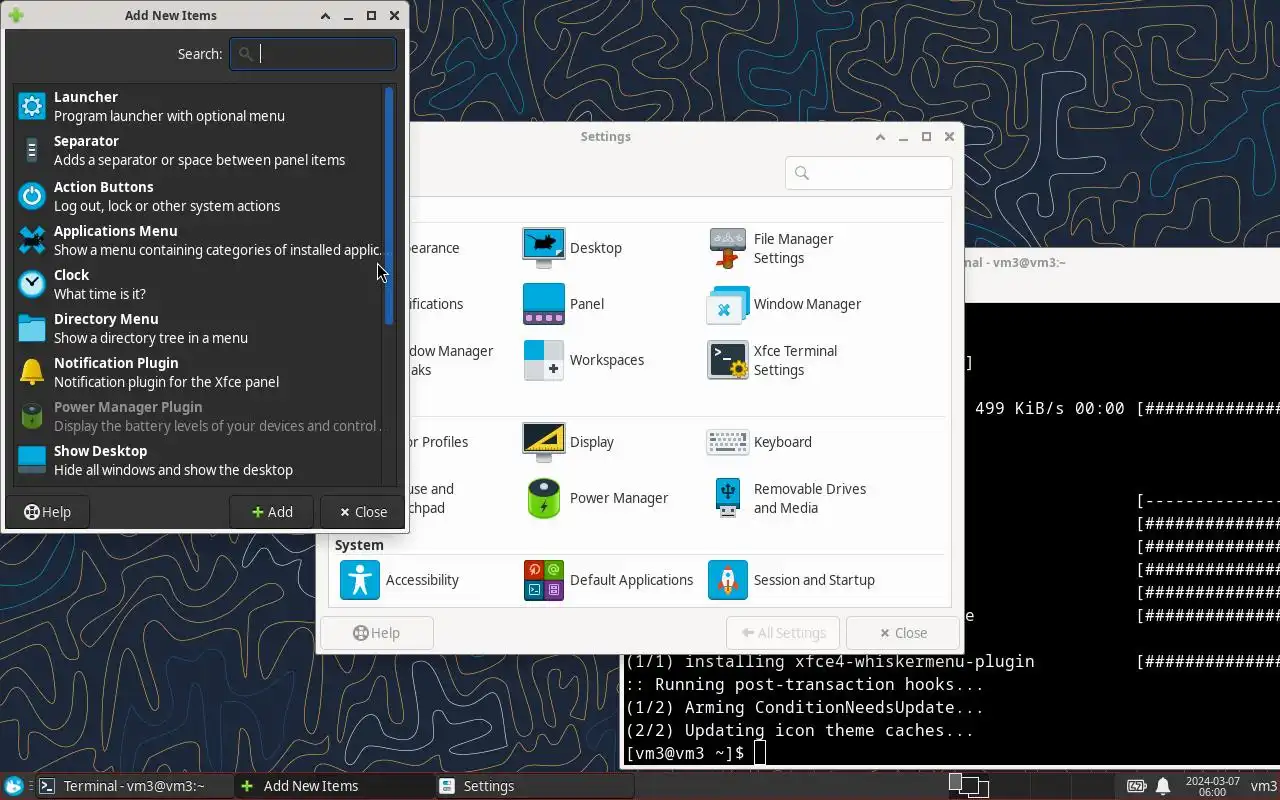Viewport: 1280px width, 800px height.
Task: Open Window Manager icon in Settings
Action: pyautogui.click(x=727, y=304)
